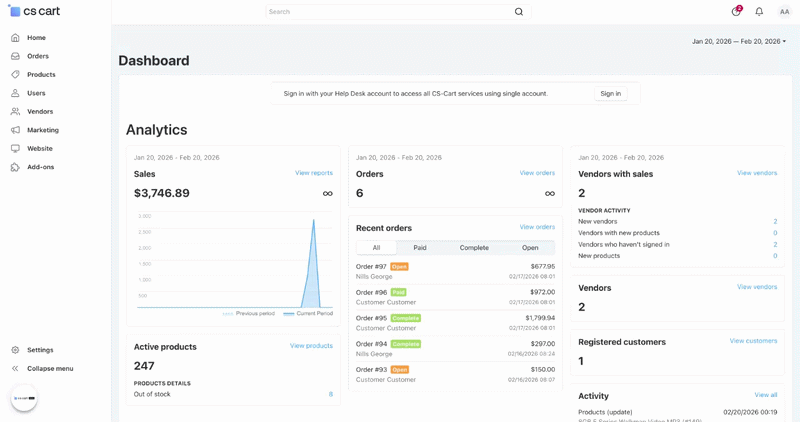
Task: Collapse the sidebar menu
Action: (49, 369)
